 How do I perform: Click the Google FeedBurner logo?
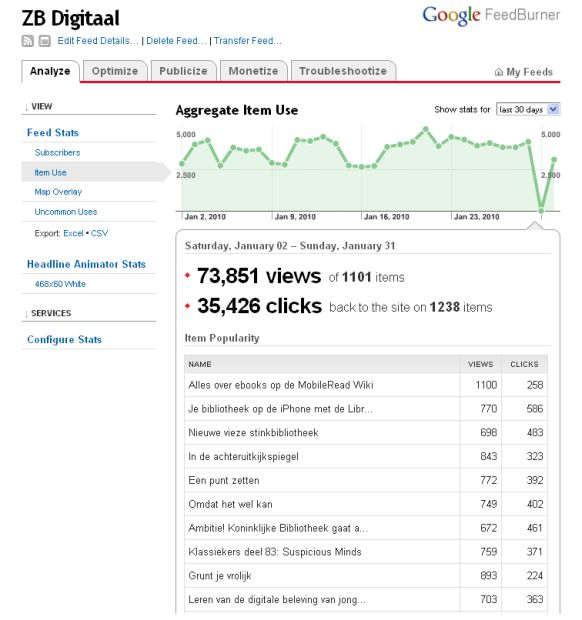click(491, 16)
